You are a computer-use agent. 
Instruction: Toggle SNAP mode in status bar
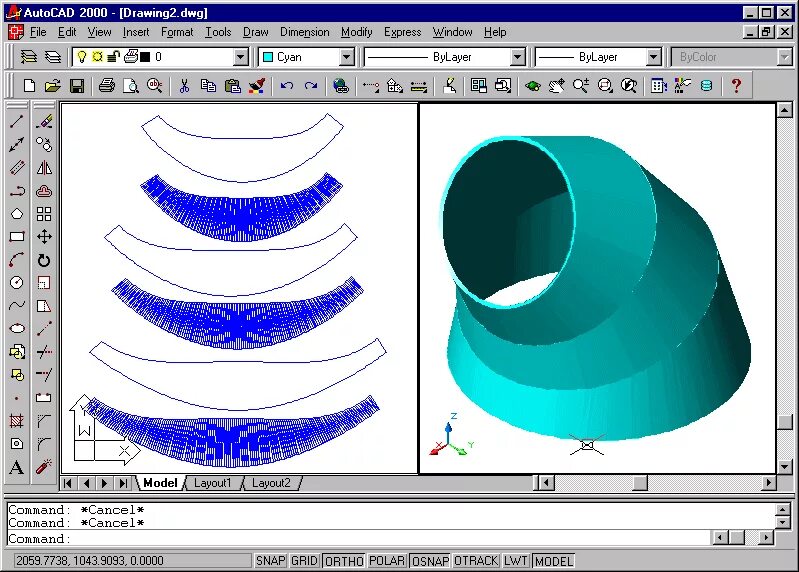(x=270, y=561)
